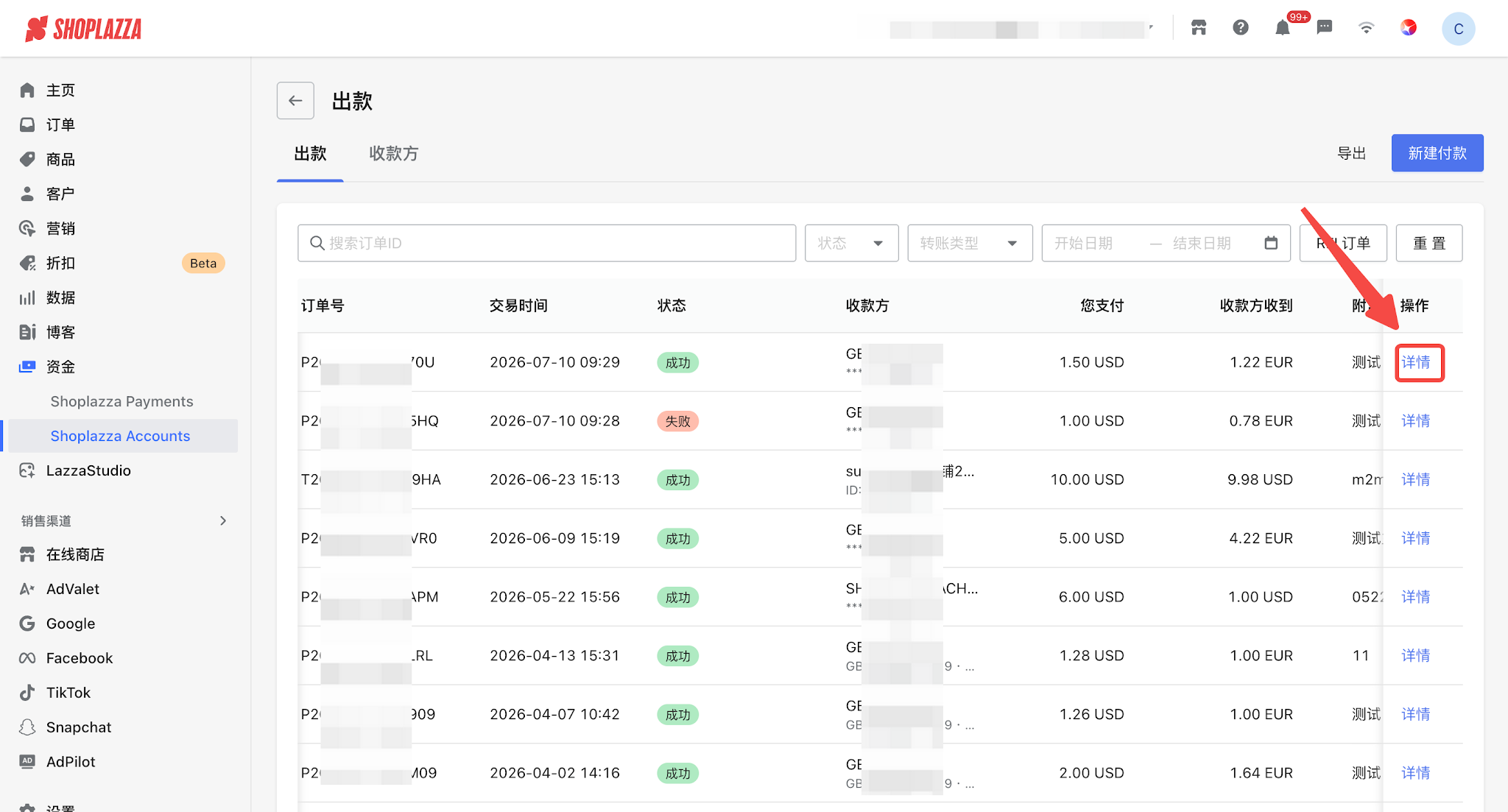Click the Shoplazza logo
Image resolution: width=1508 pixels, height=812 pixels.
click(83, 29)
